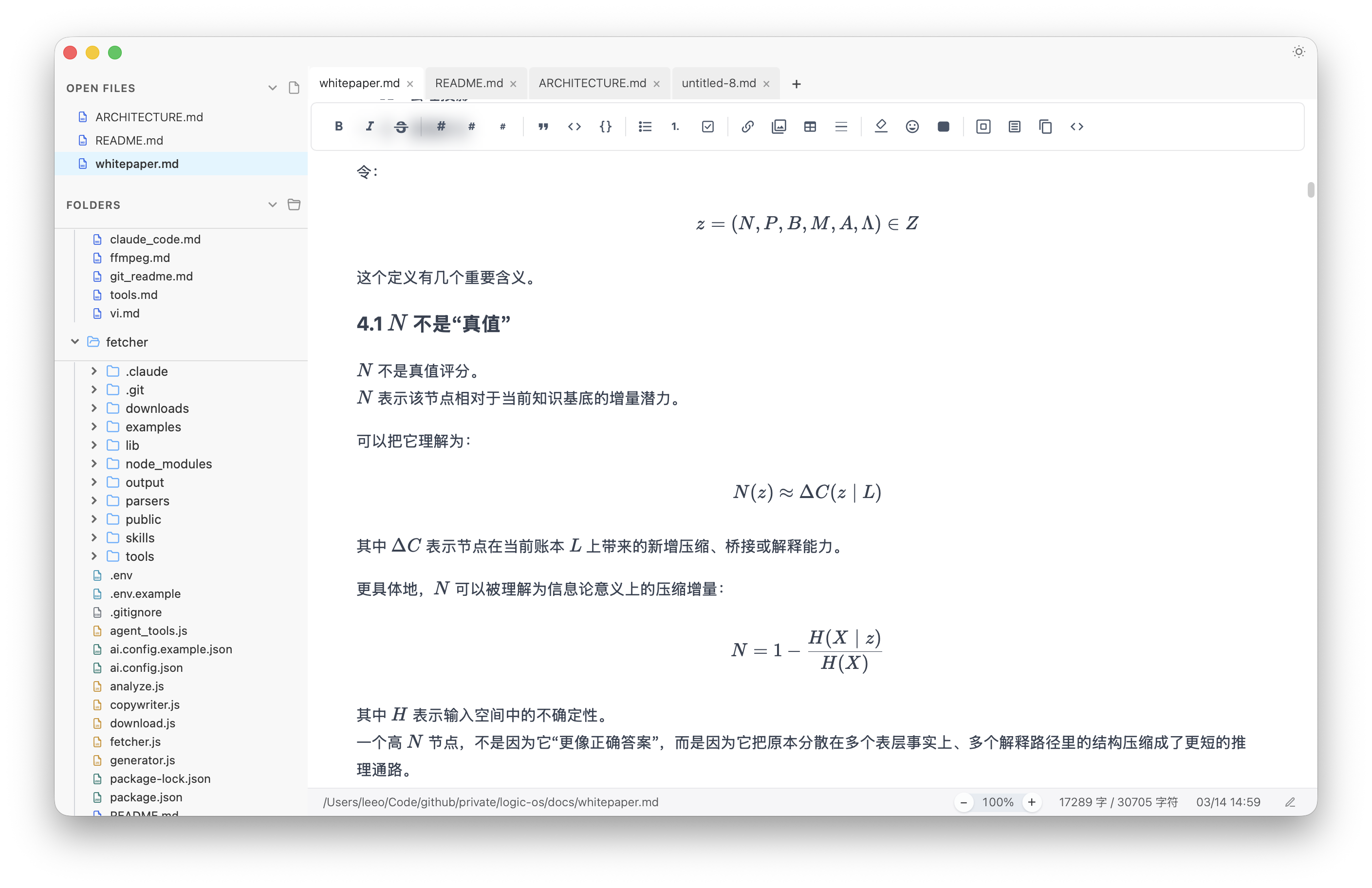The width and height of the screenshot is (1372, 888).
Task: Collapse the fetcher folder
Action: (75, 341)
